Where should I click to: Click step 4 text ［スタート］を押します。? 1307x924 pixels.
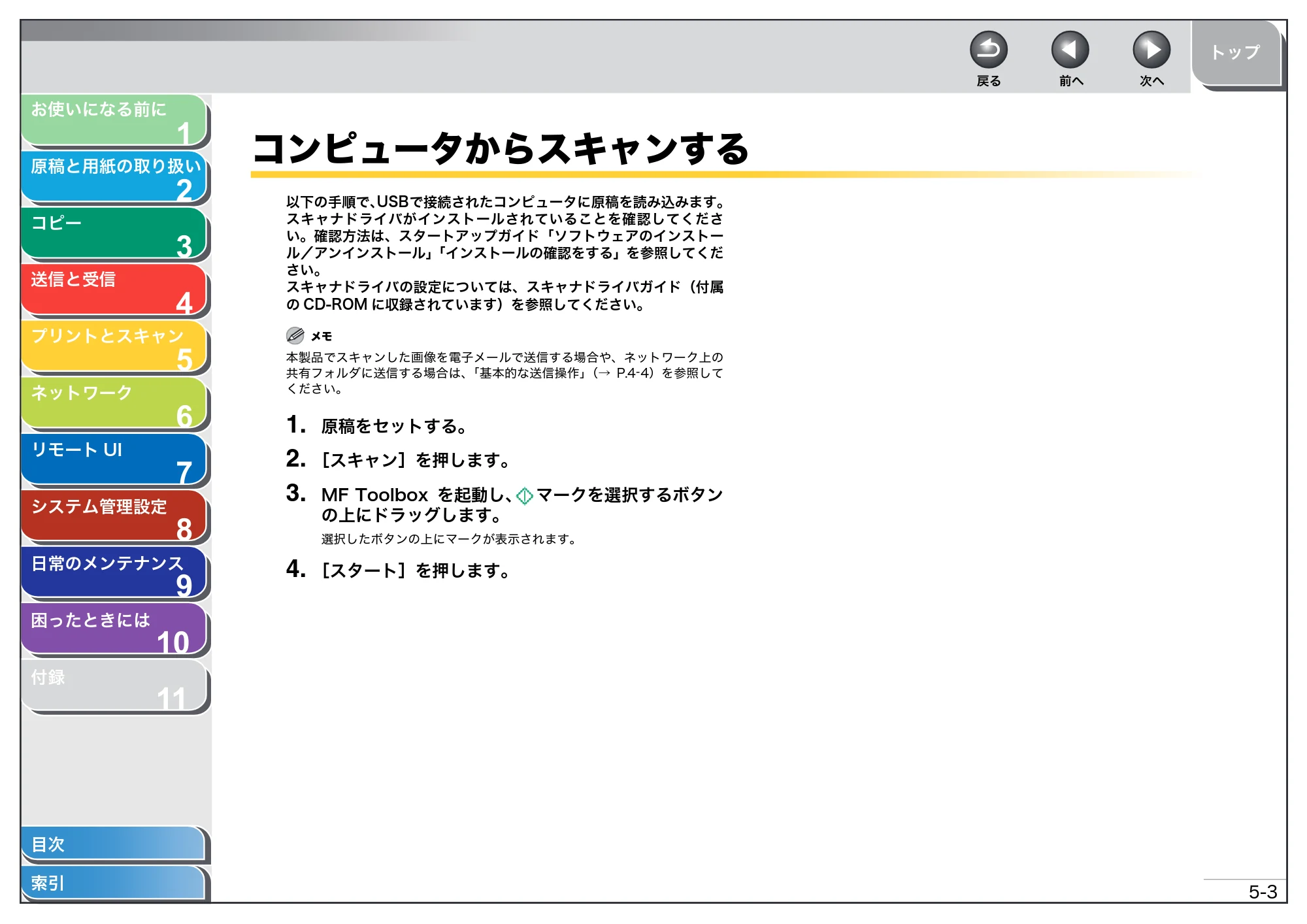click(x=416, y=570)
